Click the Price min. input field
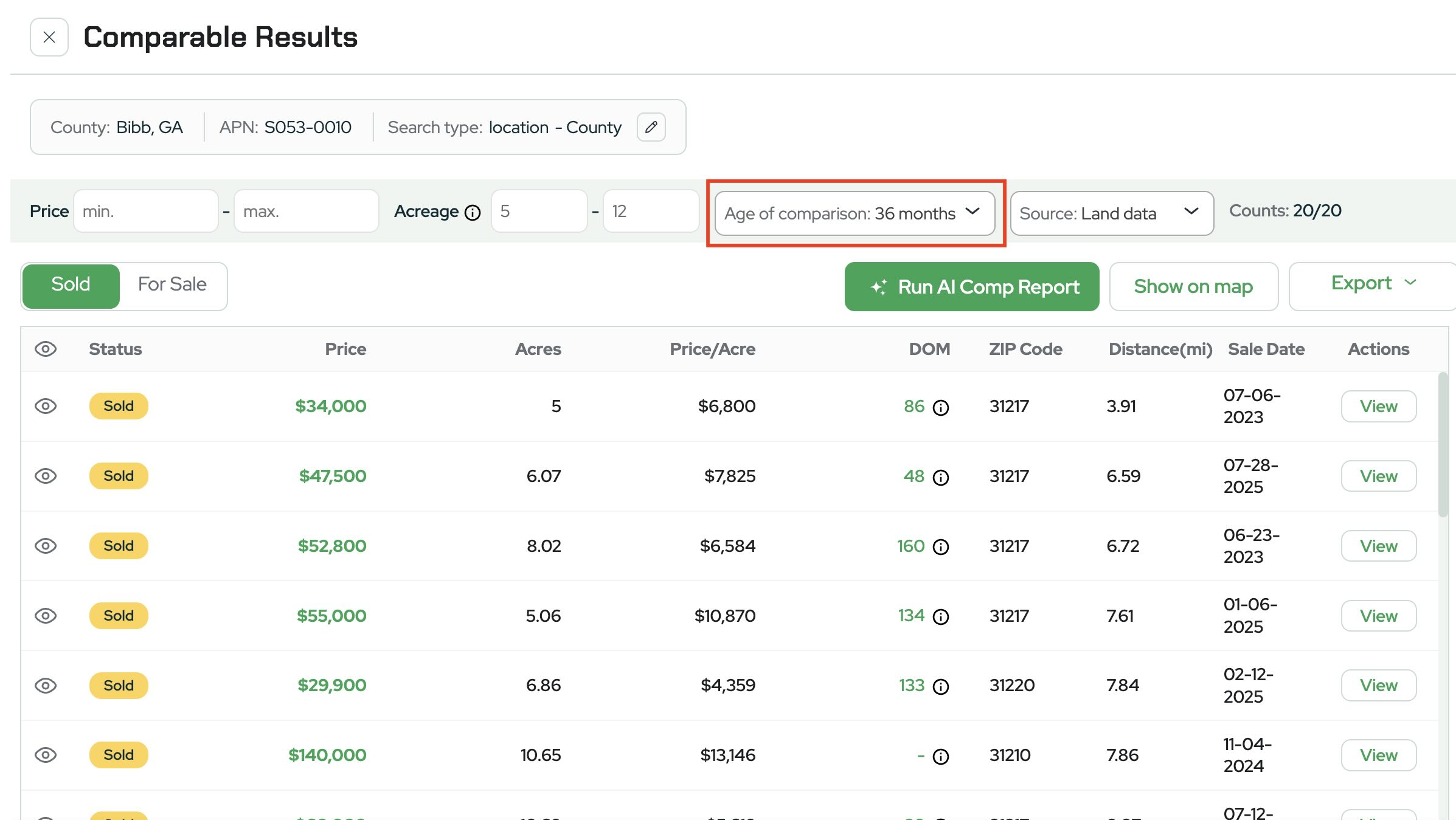 [x=145, y=212]
